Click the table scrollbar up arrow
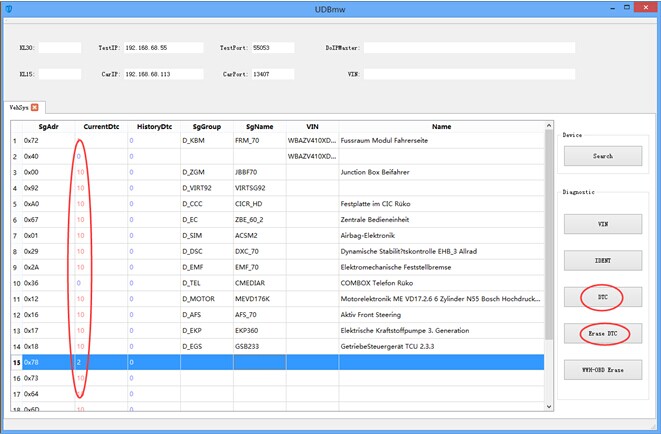This screenshot has width=661, height=434. (549, 126)
